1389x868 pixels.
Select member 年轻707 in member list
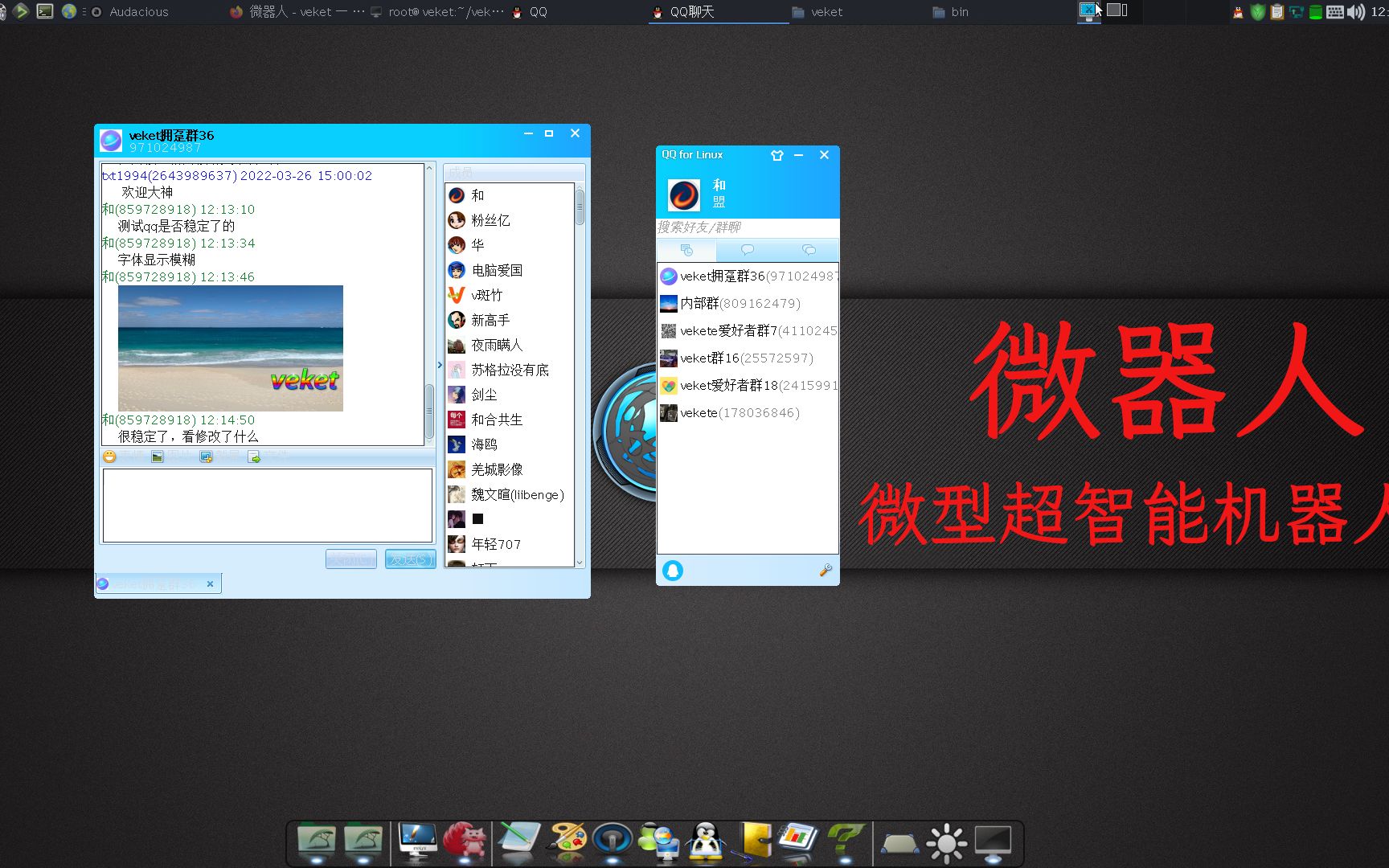pyautogui.click(x=510, y=544)
